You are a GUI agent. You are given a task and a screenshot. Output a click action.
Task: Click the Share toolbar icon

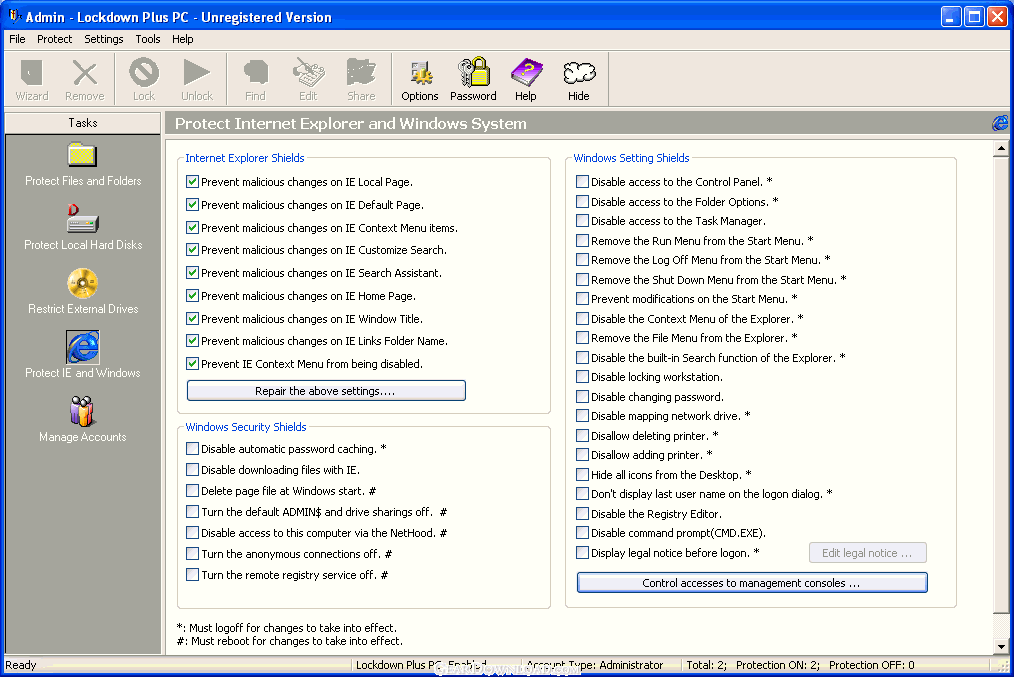coord(361,80)
